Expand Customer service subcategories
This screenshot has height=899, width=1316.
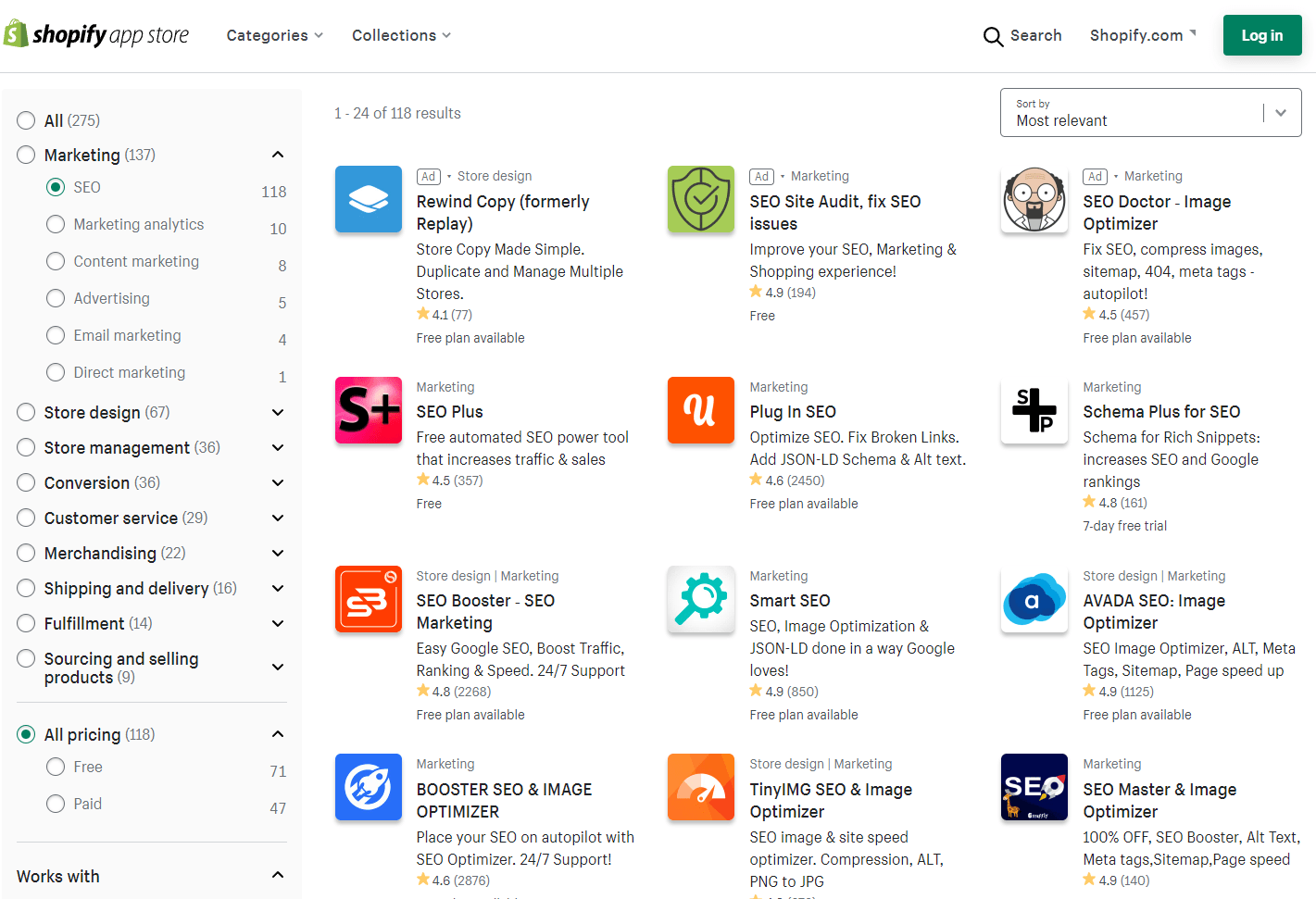click(x=278, y=518)
